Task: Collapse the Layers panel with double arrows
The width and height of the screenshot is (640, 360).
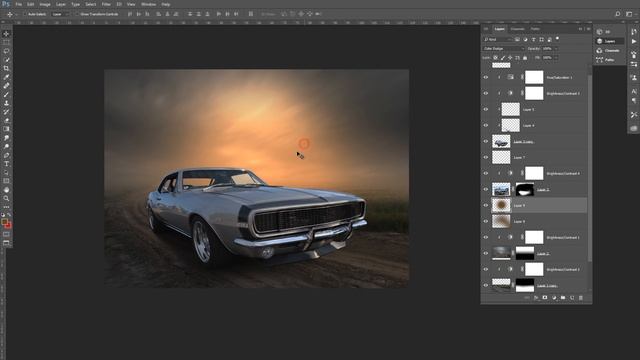Action: tap(580, 29)
